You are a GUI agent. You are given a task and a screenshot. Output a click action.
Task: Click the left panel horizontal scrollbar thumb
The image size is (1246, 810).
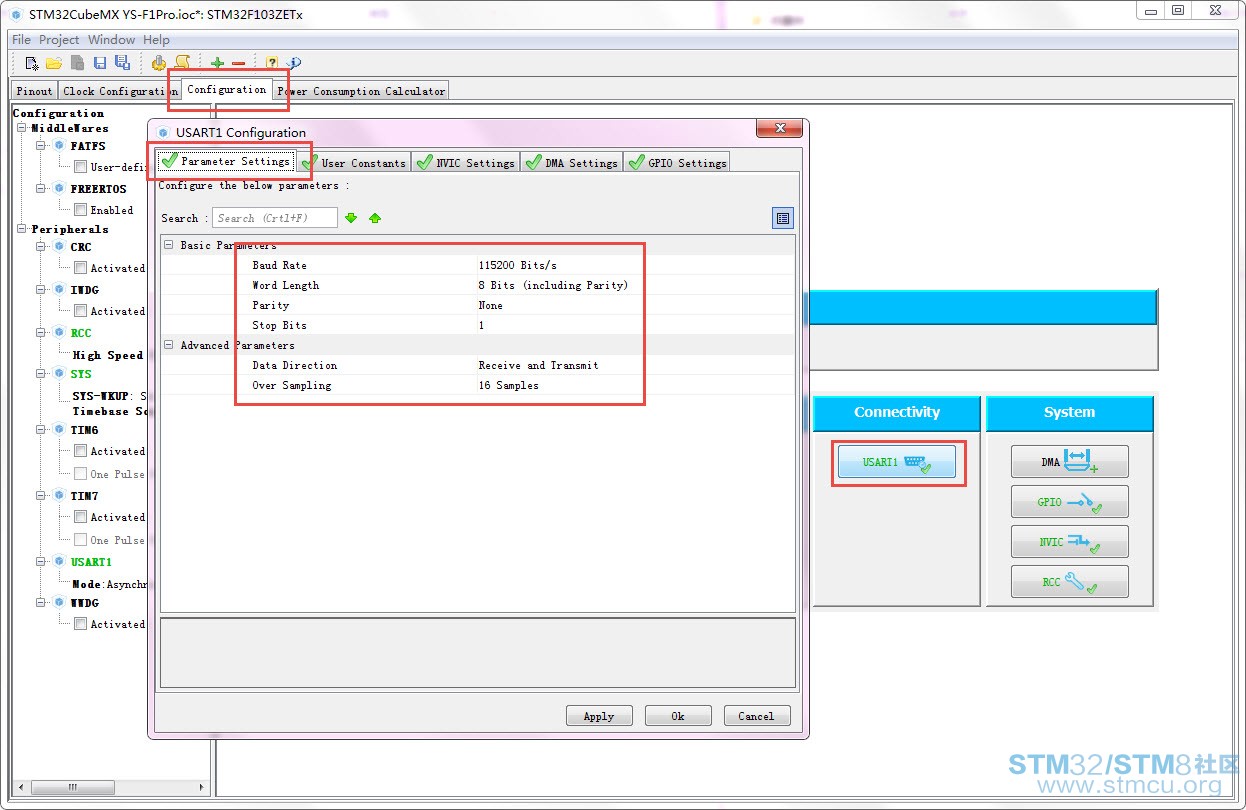pos(71,788)
